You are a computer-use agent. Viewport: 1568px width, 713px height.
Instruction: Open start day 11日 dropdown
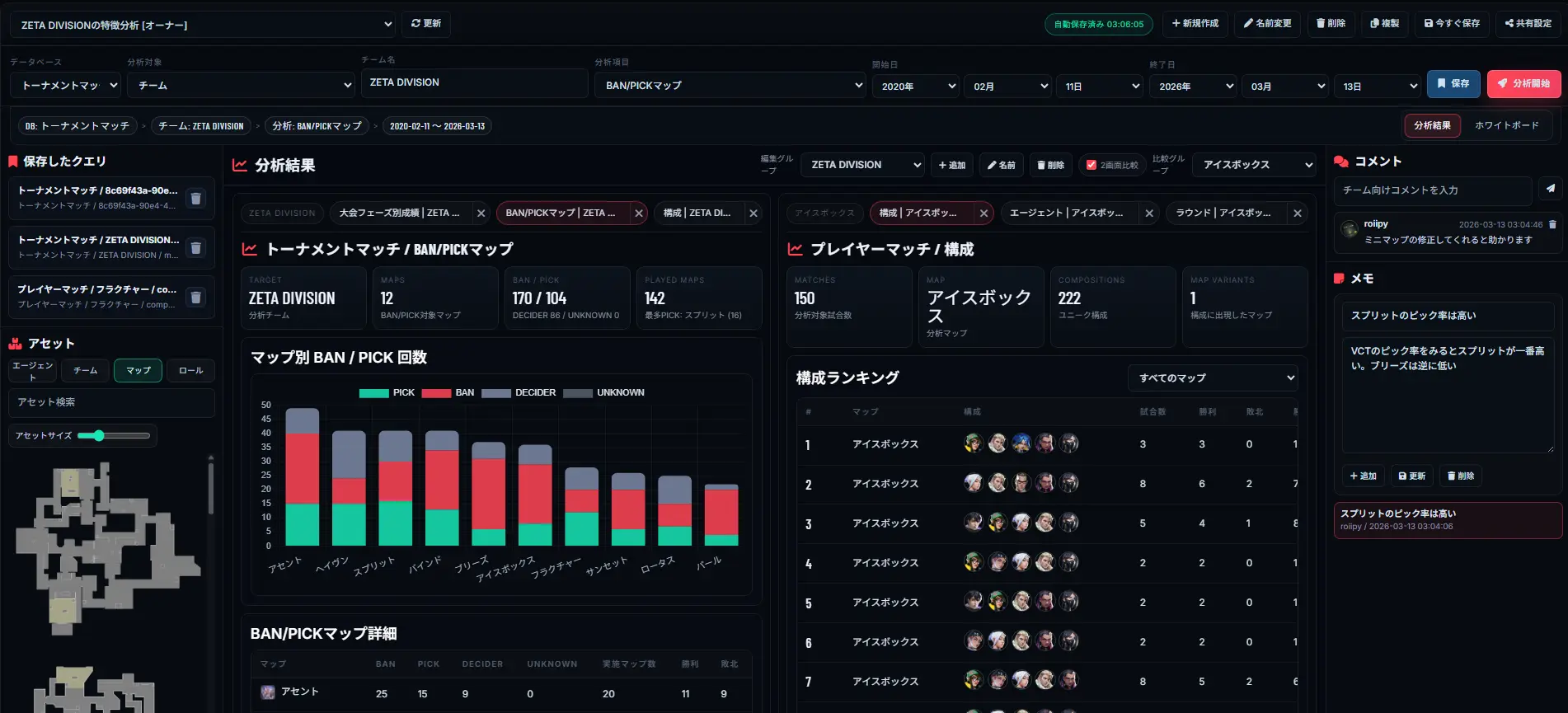click(1099, 86)
